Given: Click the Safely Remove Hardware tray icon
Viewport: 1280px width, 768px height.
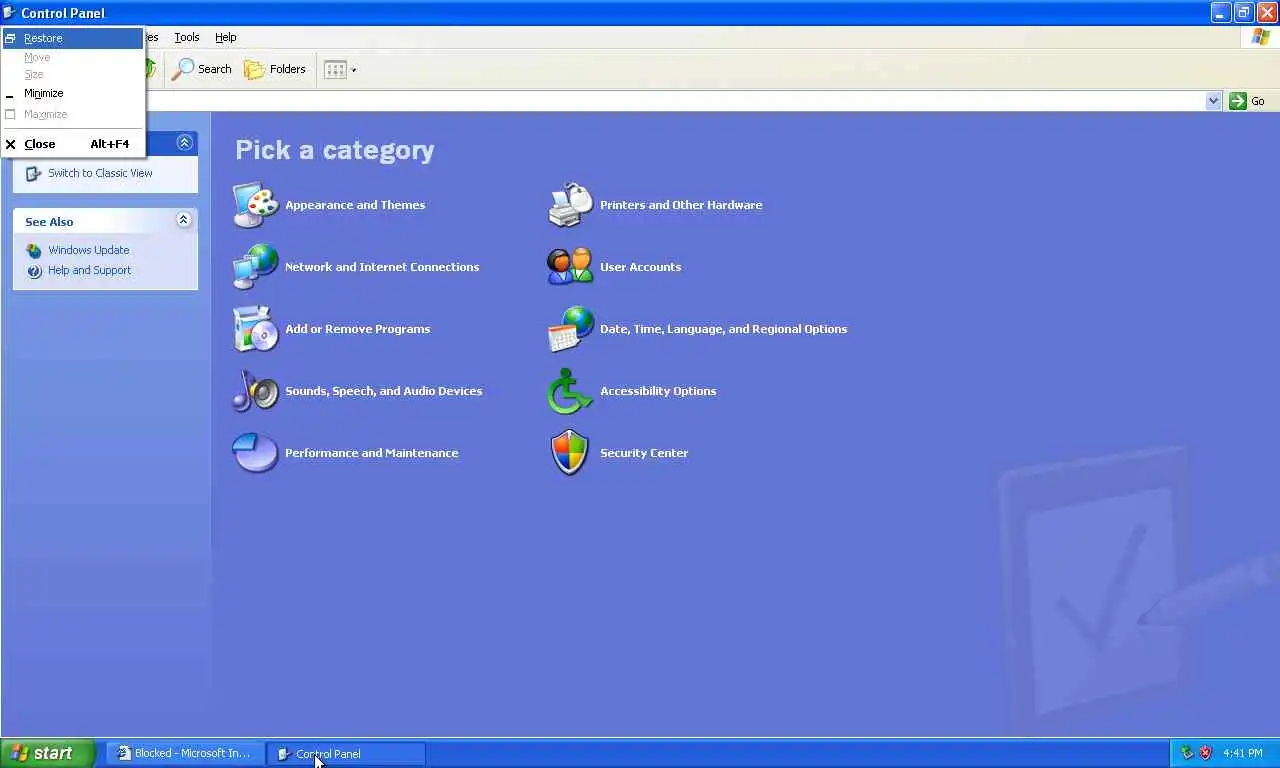Looking at the screenshot, I should click(1187, 753).
